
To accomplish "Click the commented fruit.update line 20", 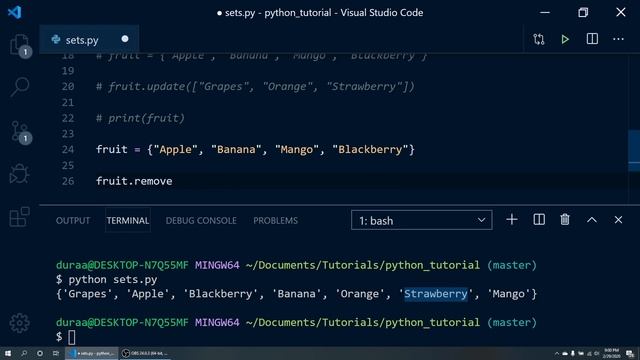I will [x=256, y=87].
